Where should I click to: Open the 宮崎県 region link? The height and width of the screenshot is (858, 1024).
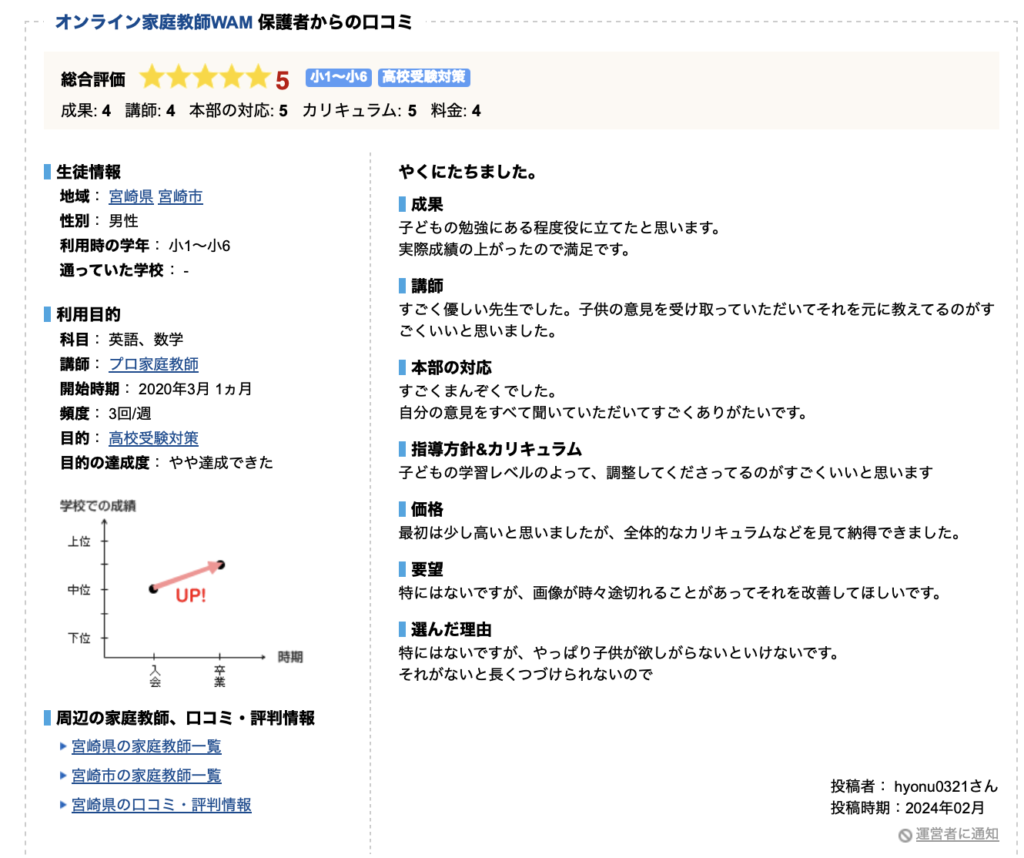131,197
